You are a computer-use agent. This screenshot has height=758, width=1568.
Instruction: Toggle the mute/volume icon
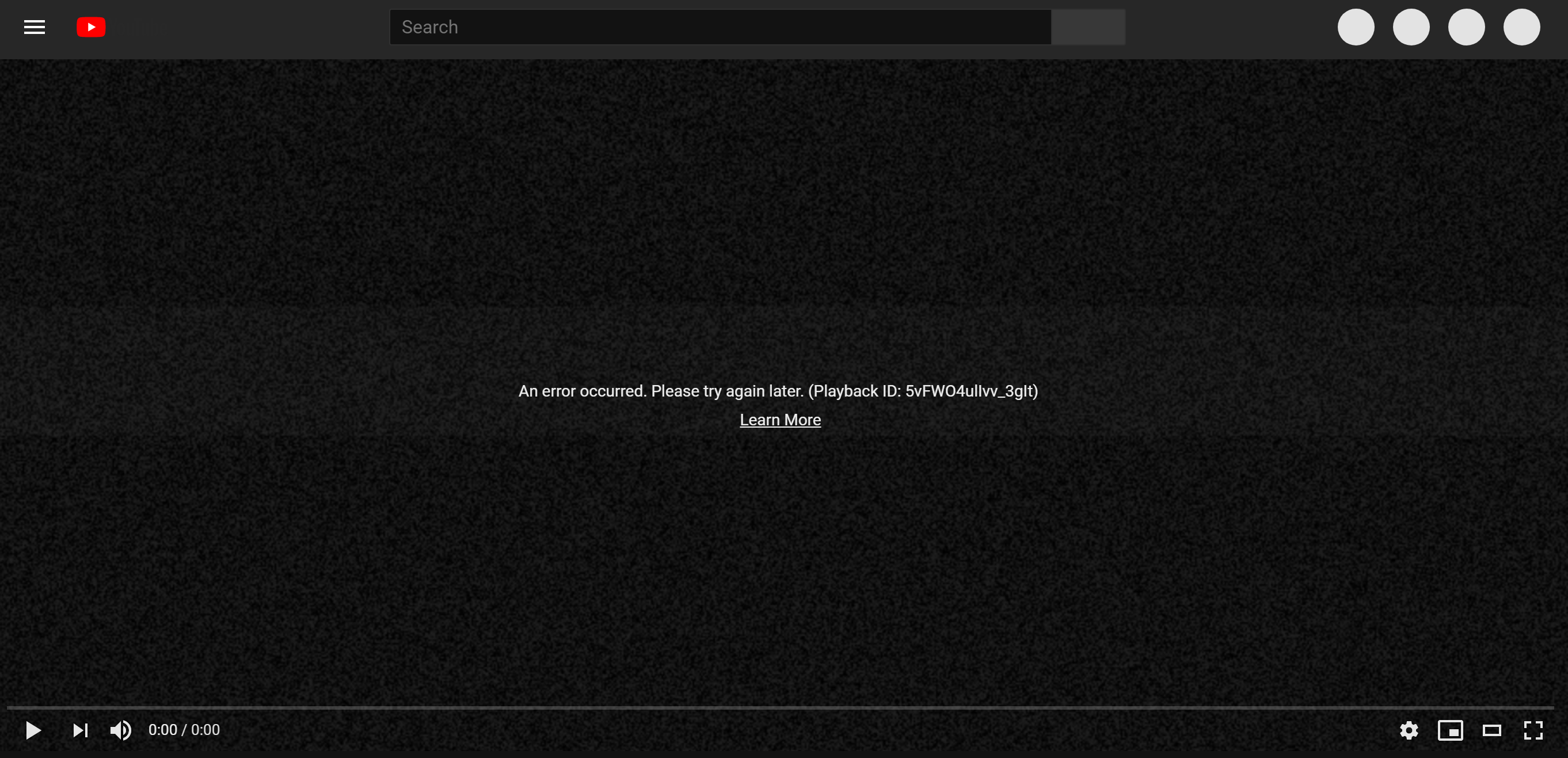[x=122, y=730]
